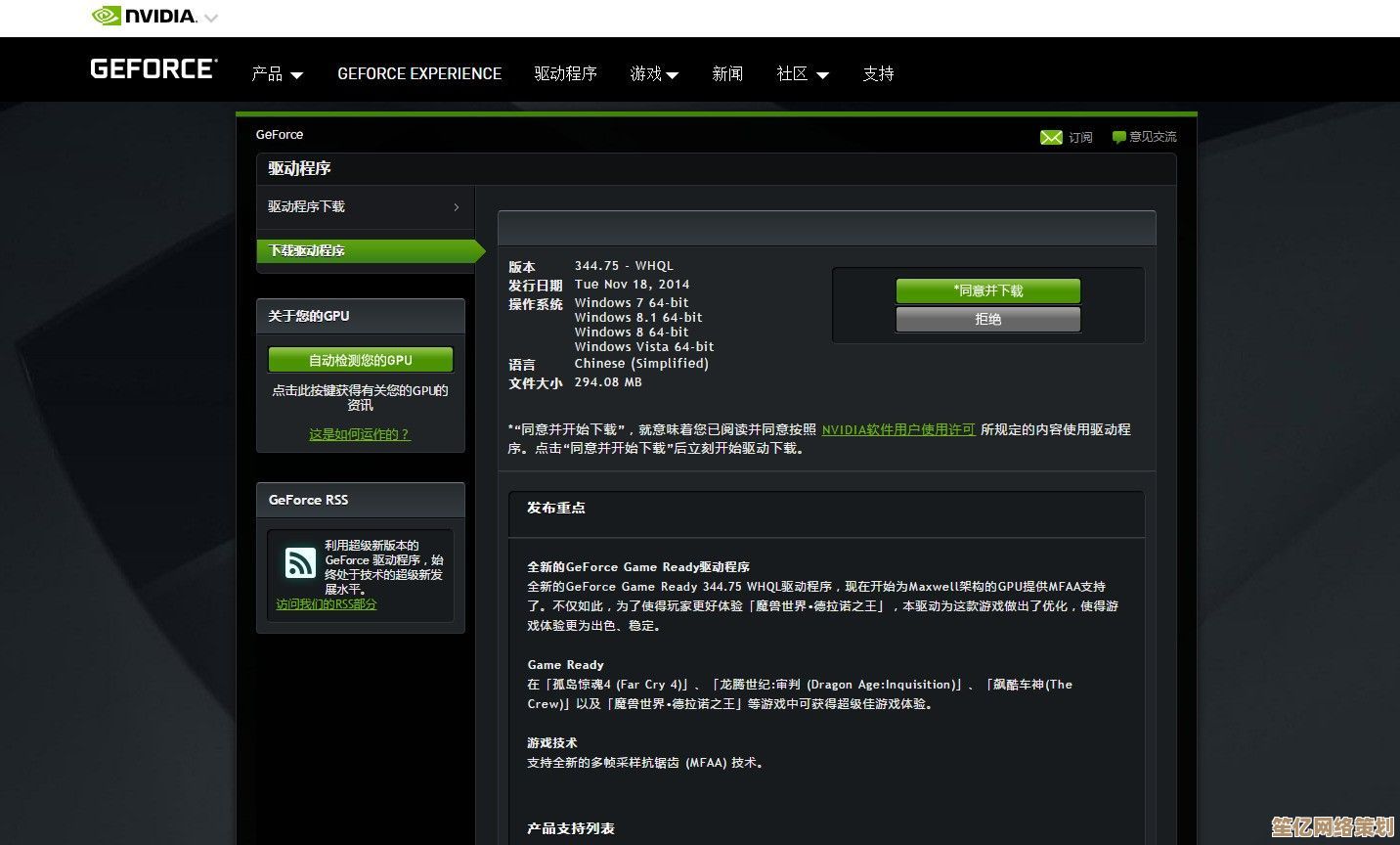Go to 驱动程序 in navigation bar
Screen dimensions: 1400x845
565,74
